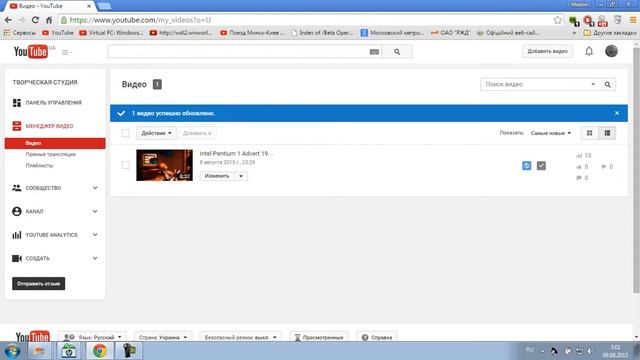
Task: Click the comments count icon
Action: pyautogui.click(x=579, y=178)
